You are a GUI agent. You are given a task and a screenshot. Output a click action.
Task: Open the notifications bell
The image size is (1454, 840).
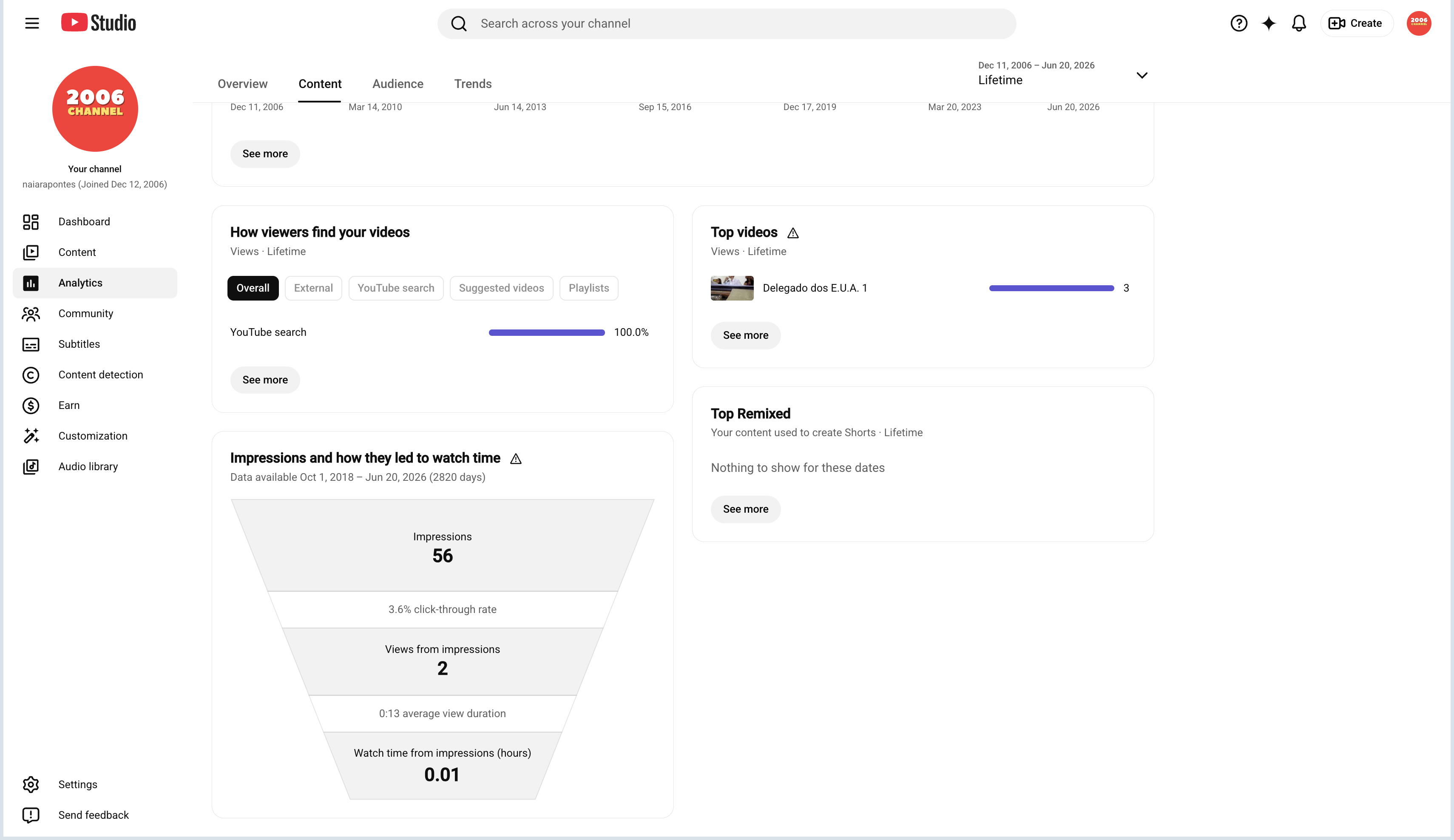click(1299, 23)
